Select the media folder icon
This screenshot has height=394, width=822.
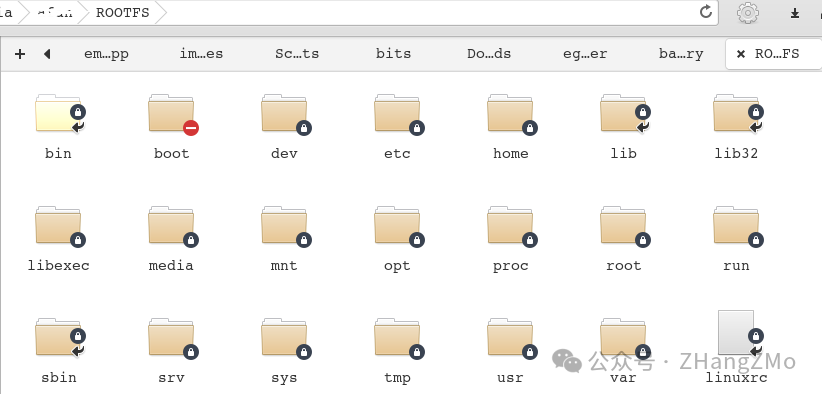171,225
